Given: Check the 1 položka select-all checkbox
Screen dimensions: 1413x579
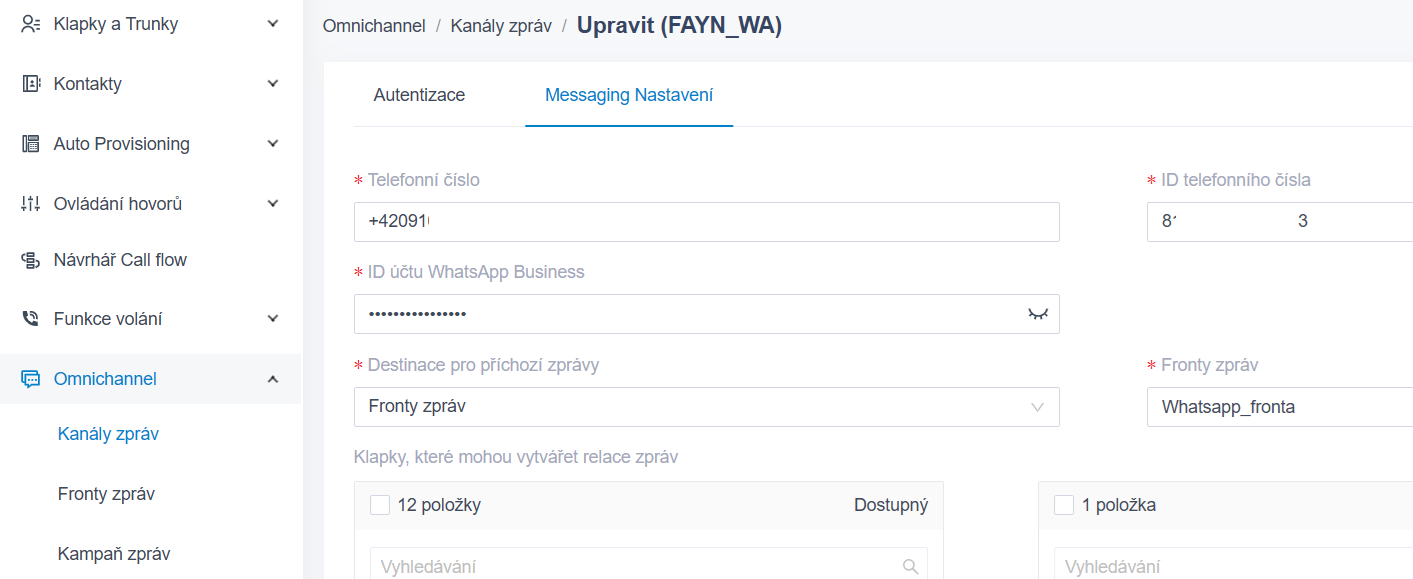Looking at the screenshot, I should 1064,505.
